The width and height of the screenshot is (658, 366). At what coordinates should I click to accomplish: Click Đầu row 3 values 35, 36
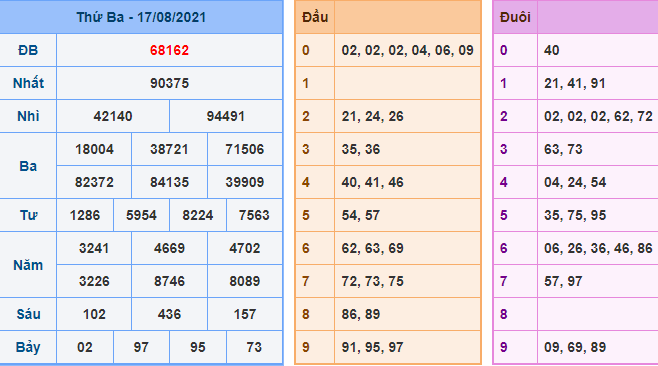[361, 149]
